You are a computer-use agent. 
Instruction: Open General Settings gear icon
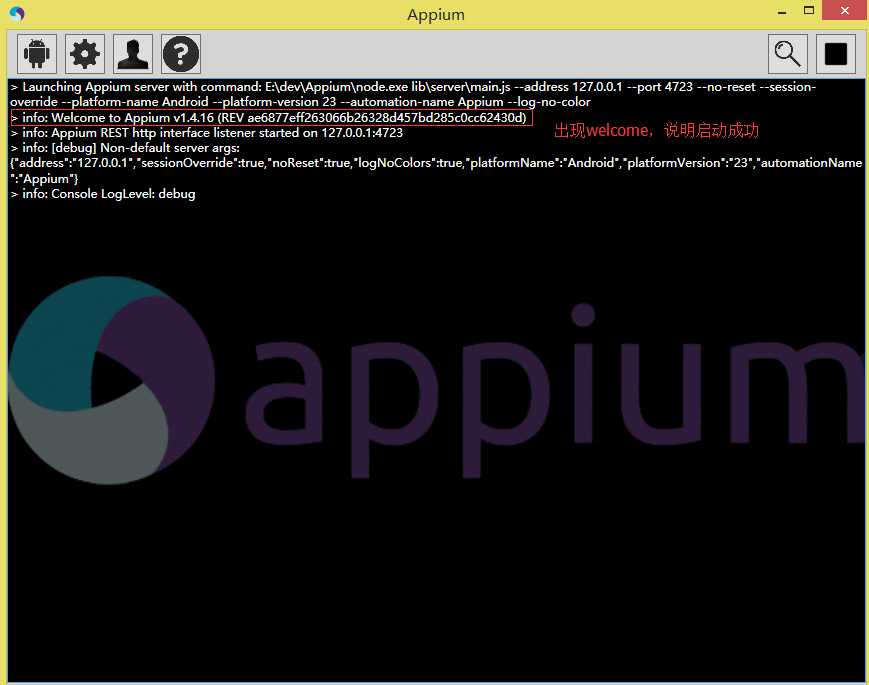pos(85,54)
